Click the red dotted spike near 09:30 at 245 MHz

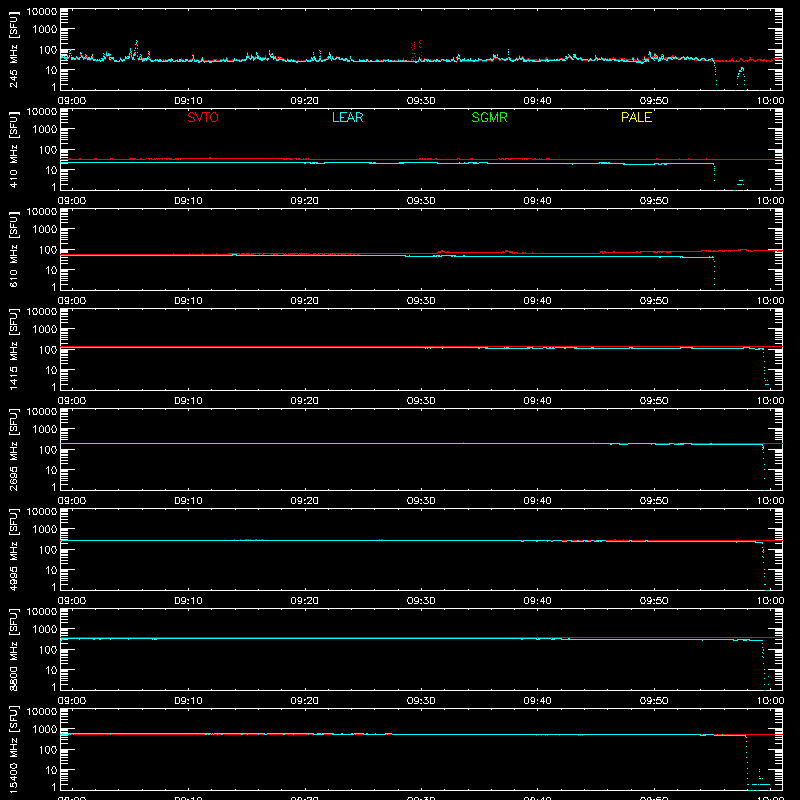[x=416, y=50]
